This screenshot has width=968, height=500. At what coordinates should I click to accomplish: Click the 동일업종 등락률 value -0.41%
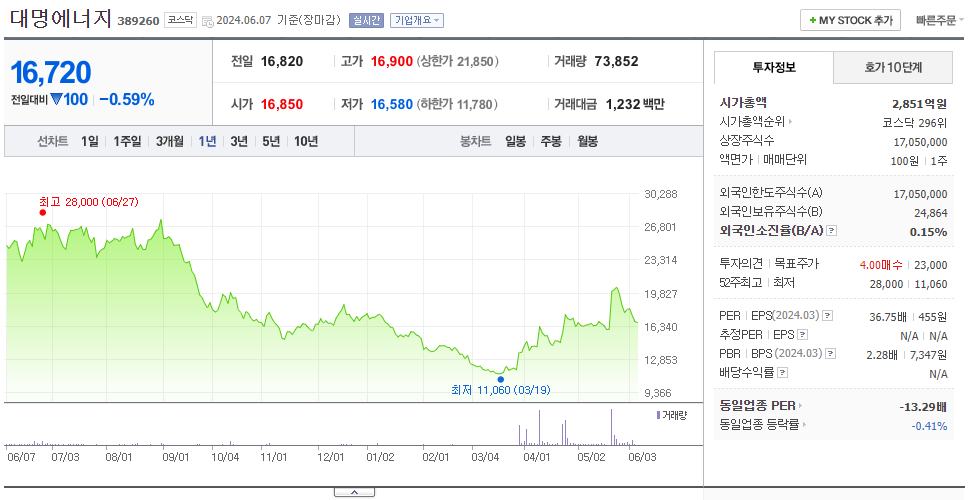pyautogui.click(x=930, y=425)
